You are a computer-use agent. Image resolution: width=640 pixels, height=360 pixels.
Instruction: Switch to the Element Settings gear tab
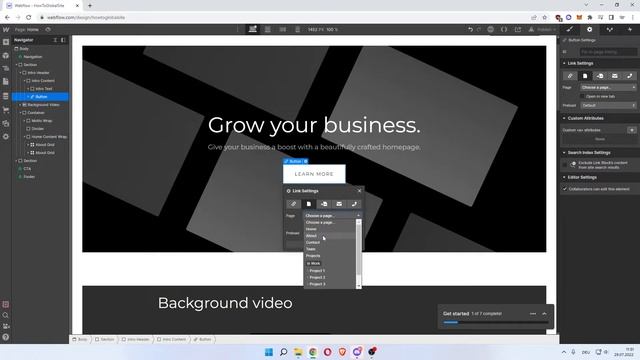click(x=589, y=29)
